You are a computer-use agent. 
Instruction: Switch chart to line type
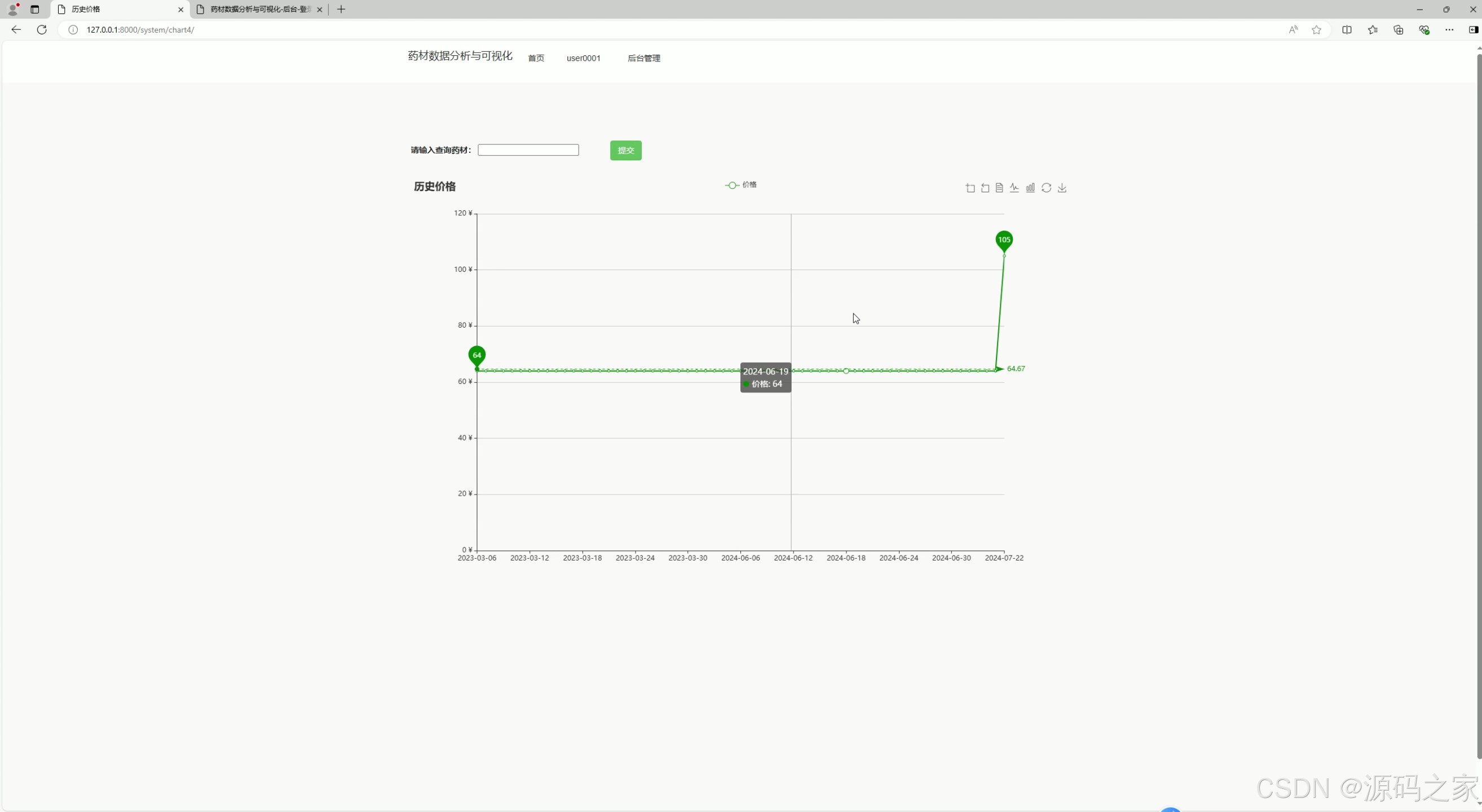pos(1015,188)
